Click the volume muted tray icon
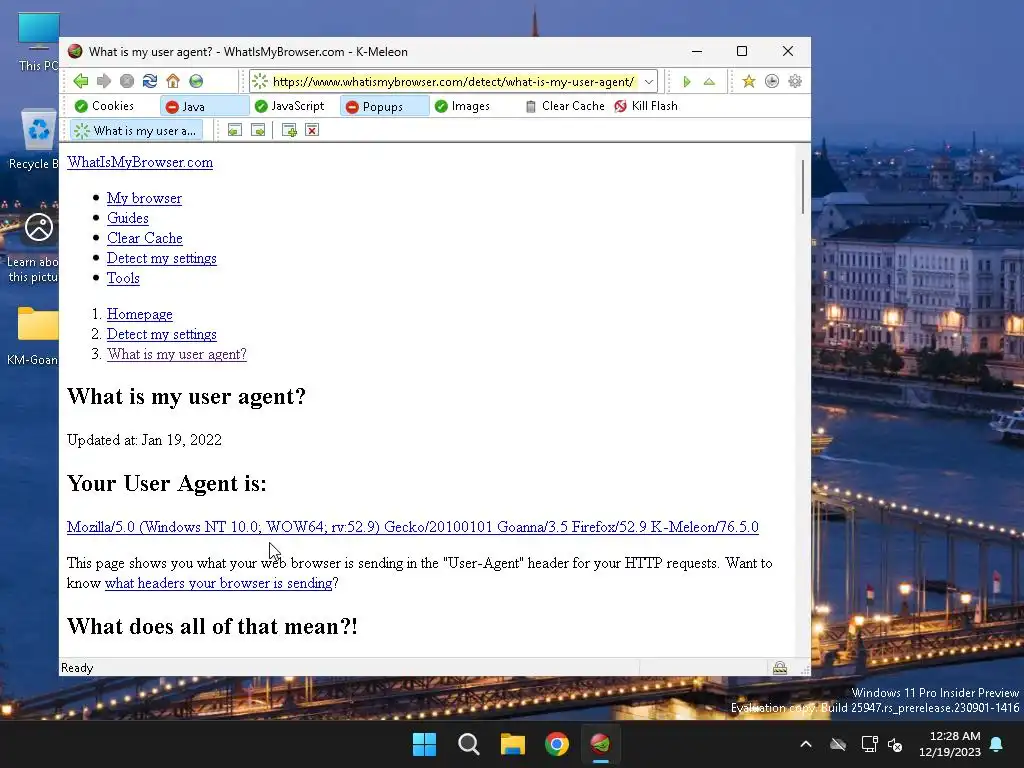Screen dimensions: 1024x768 [895, 744]
